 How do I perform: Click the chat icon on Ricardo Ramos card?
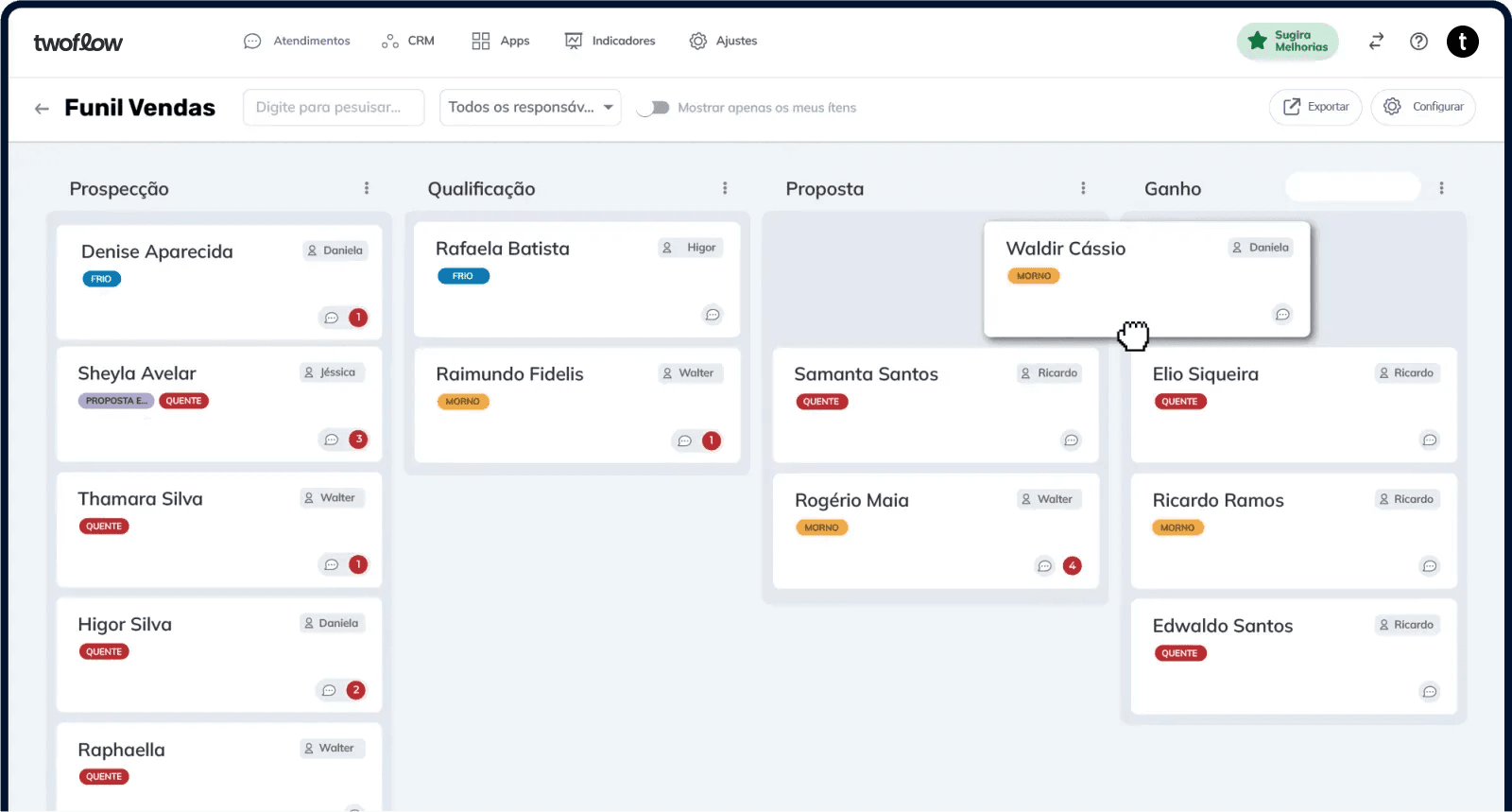(1430, 566)
